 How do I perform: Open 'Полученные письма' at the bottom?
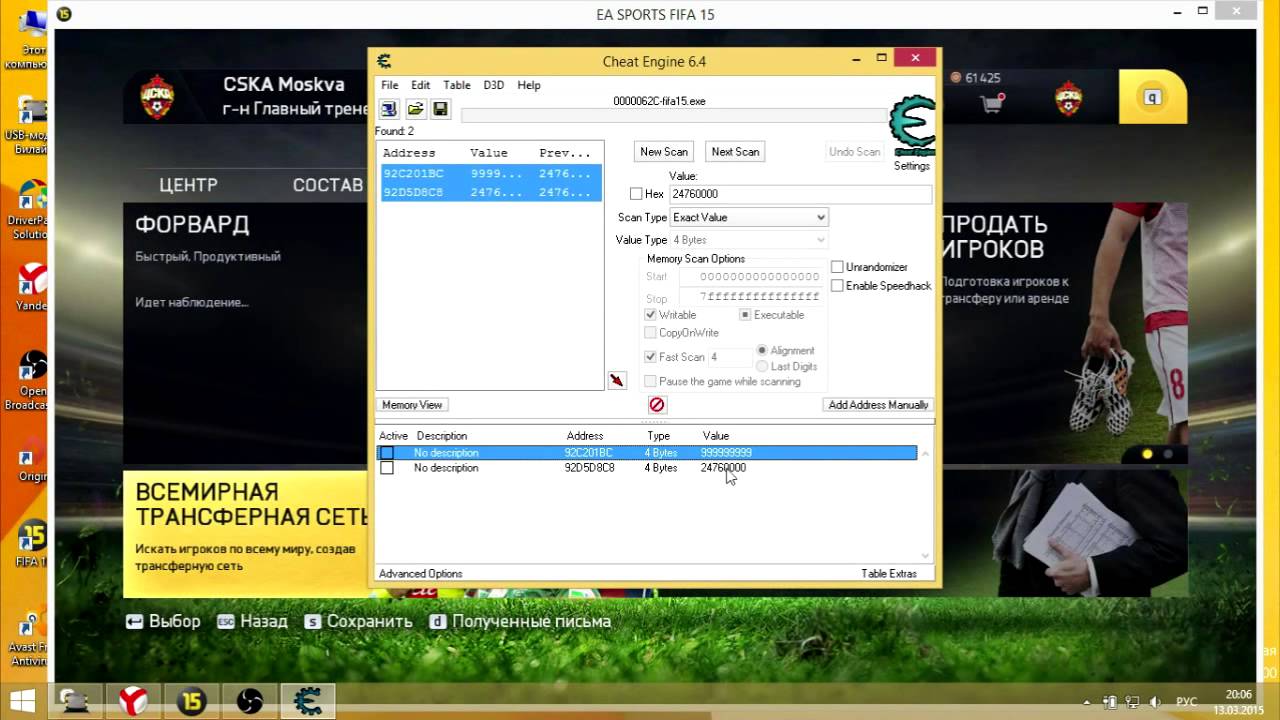(520, 621)
